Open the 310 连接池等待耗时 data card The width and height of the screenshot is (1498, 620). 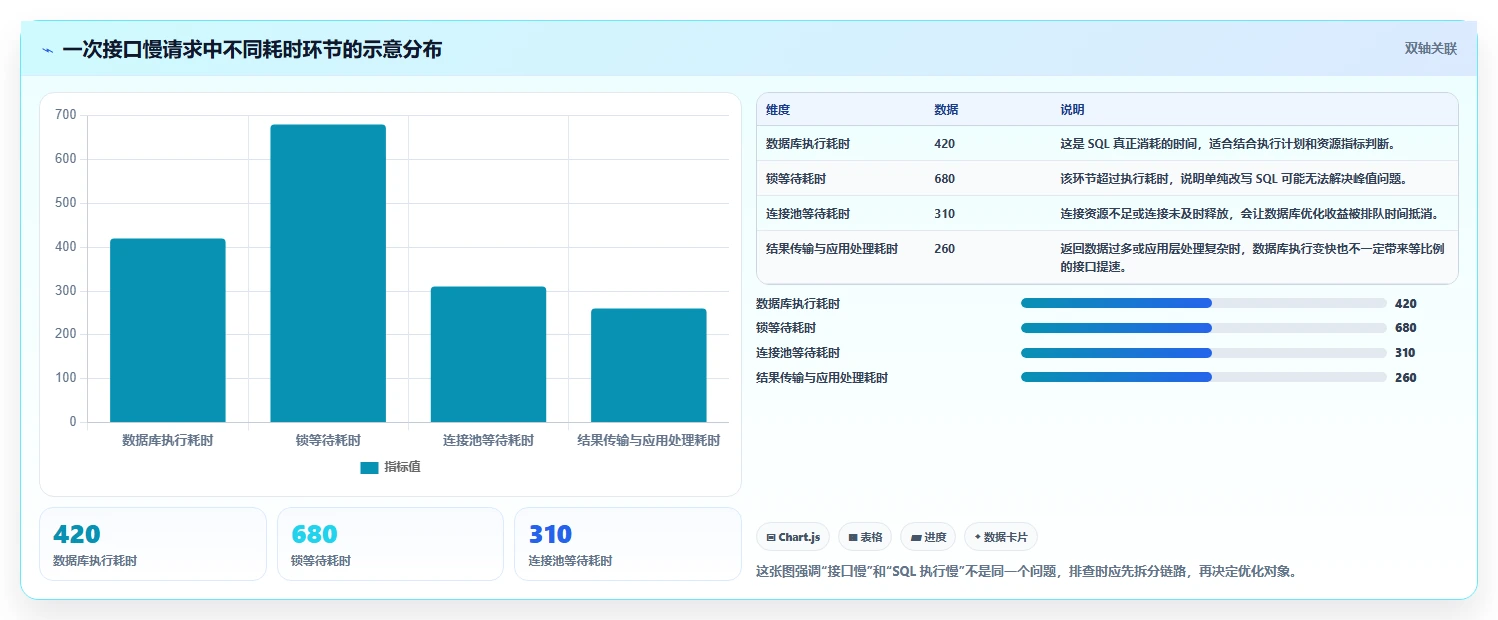click(628, 544)
